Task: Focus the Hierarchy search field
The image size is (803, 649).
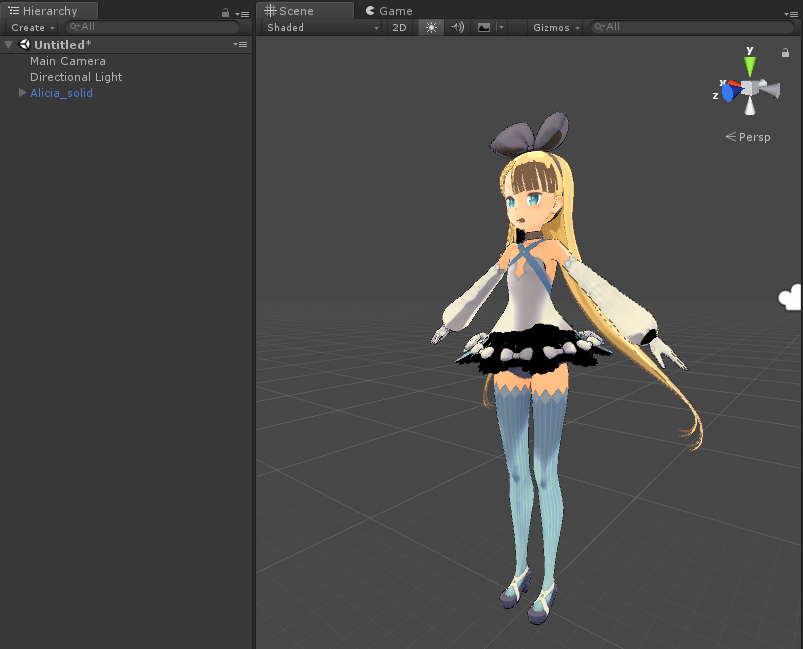Action: [153, 27]
